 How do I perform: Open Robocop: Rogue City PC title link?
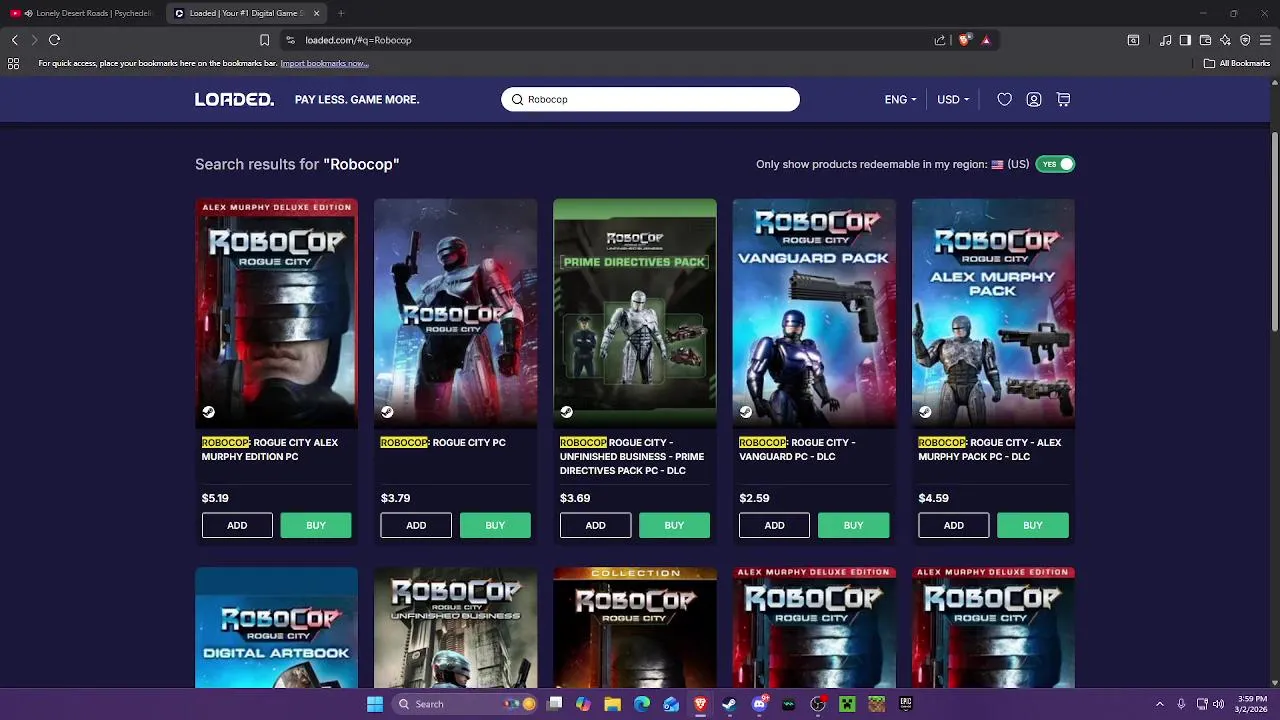pos(443,442)
